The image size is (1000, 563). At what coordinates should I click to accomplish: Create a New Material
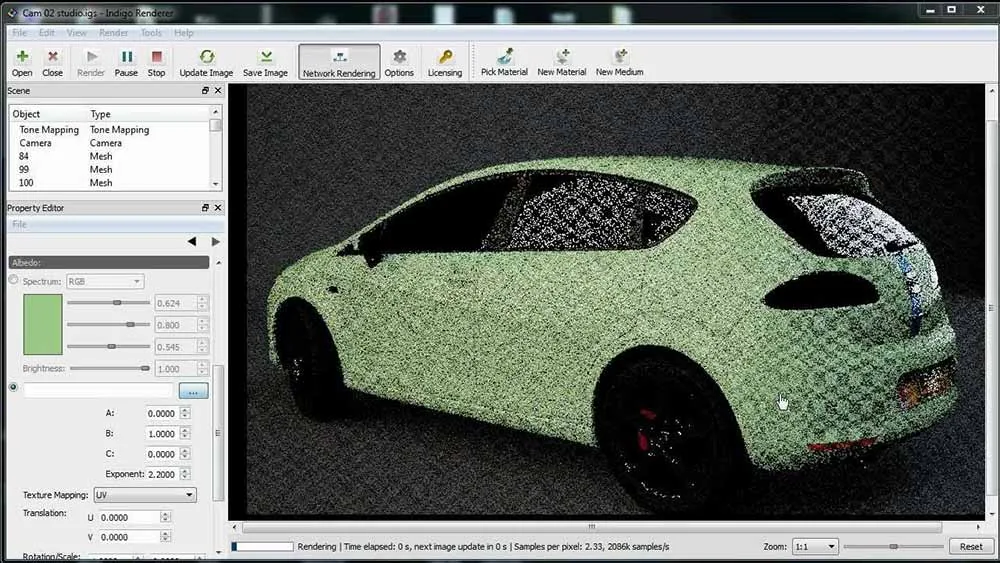[x=562, y=56]
